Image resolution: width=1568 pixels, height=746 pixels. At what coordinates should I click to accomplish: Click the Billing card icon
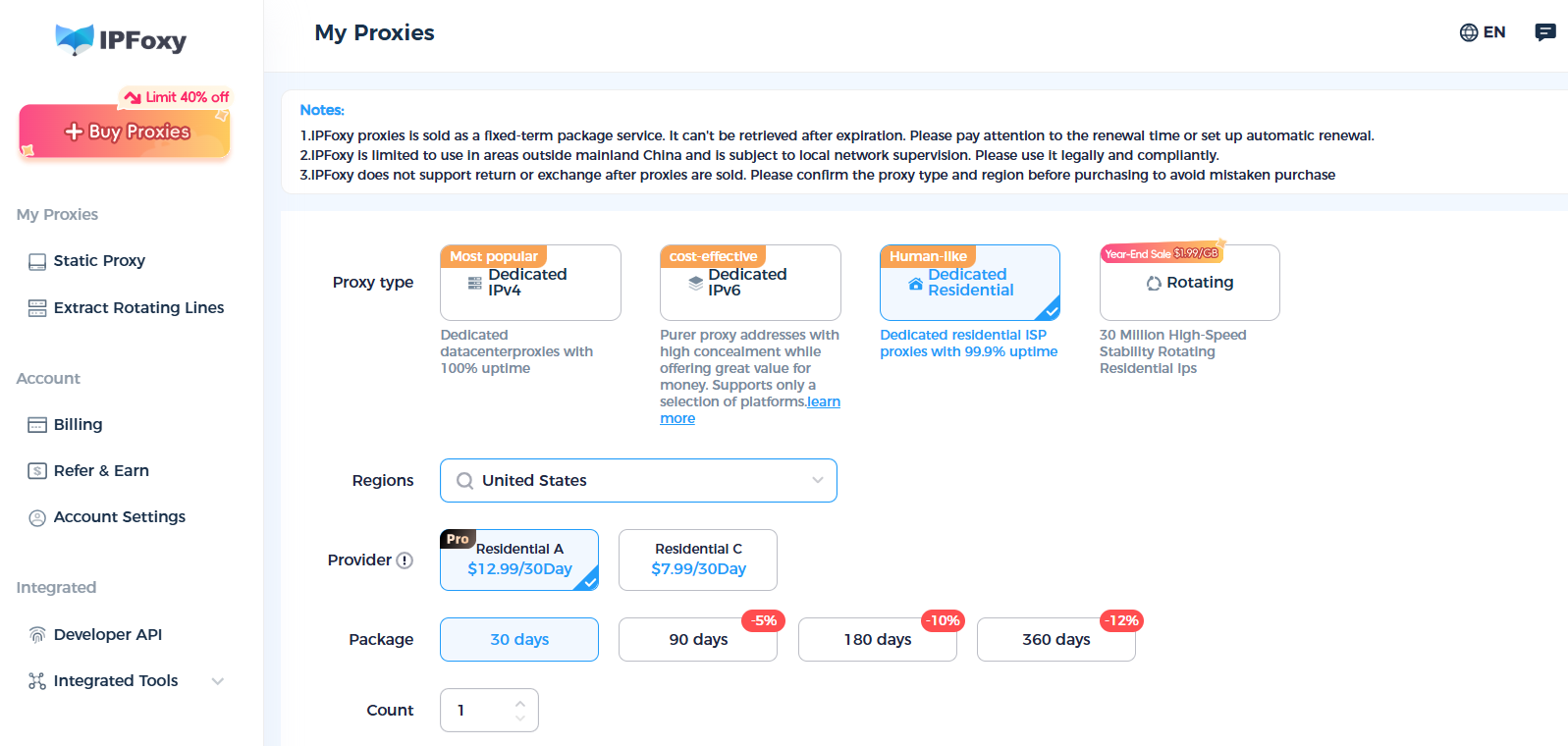[37, 425]
